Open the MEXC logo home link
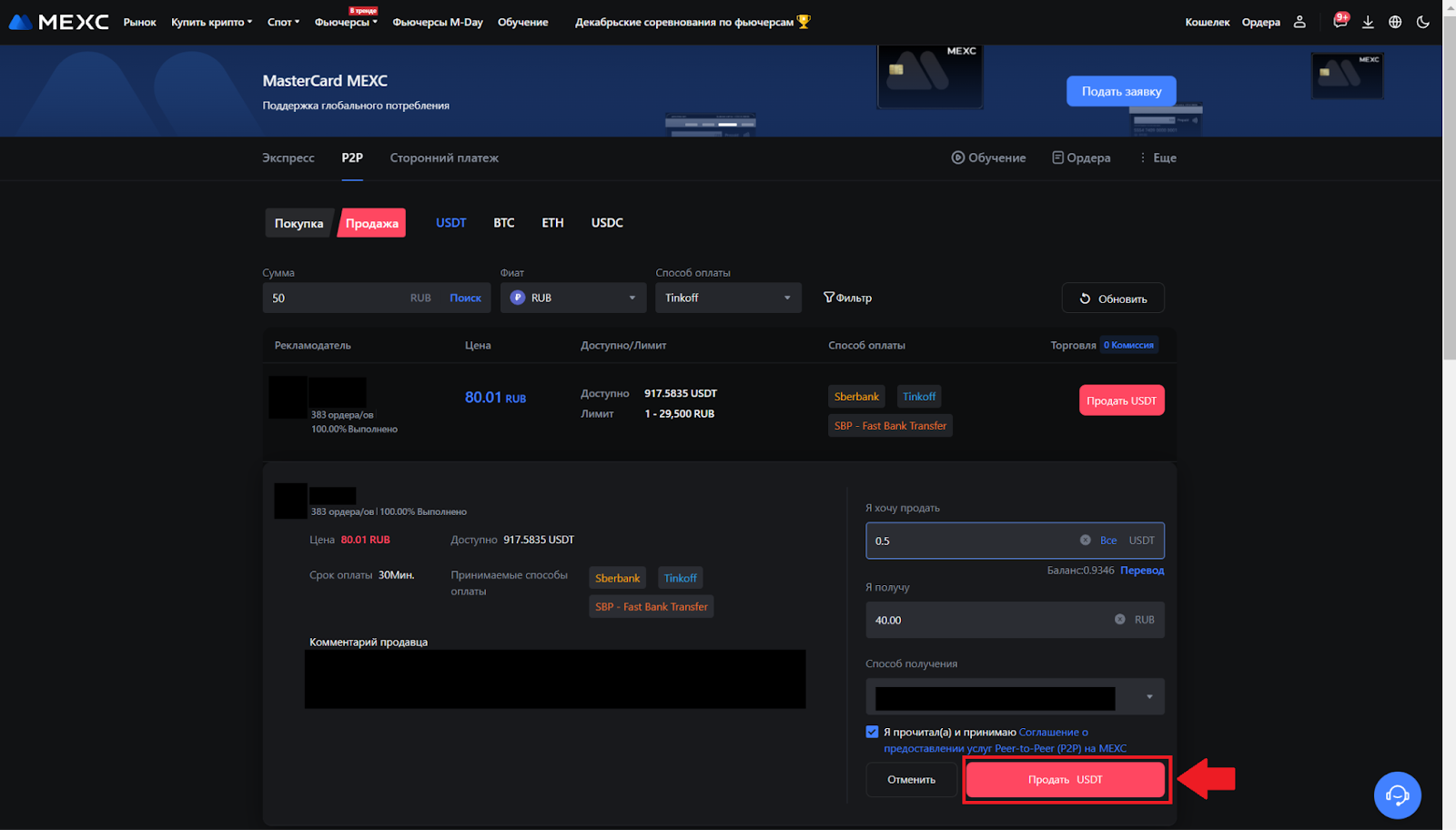 (x=59, y=22)
